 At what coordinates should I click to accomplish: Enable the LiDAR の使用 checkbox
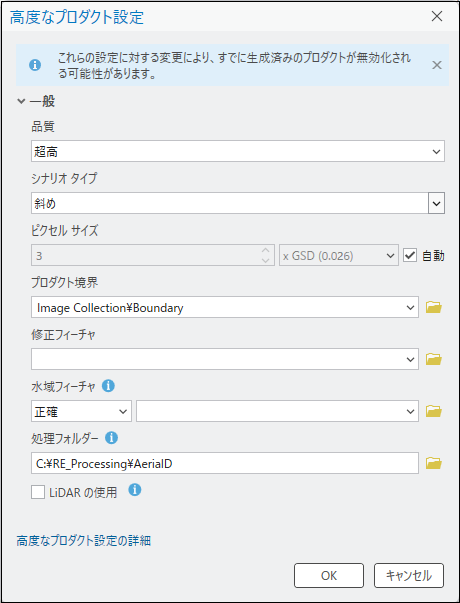pyautogui.click(x=38, y=492)
